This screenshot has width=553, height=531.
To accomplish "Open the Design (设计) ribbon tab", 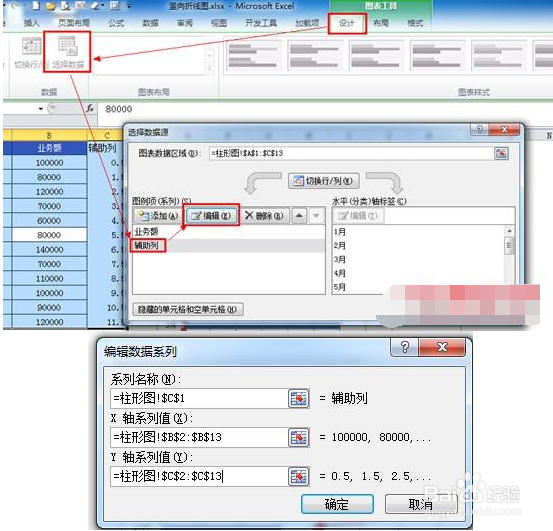I will (x=347, y=23).
